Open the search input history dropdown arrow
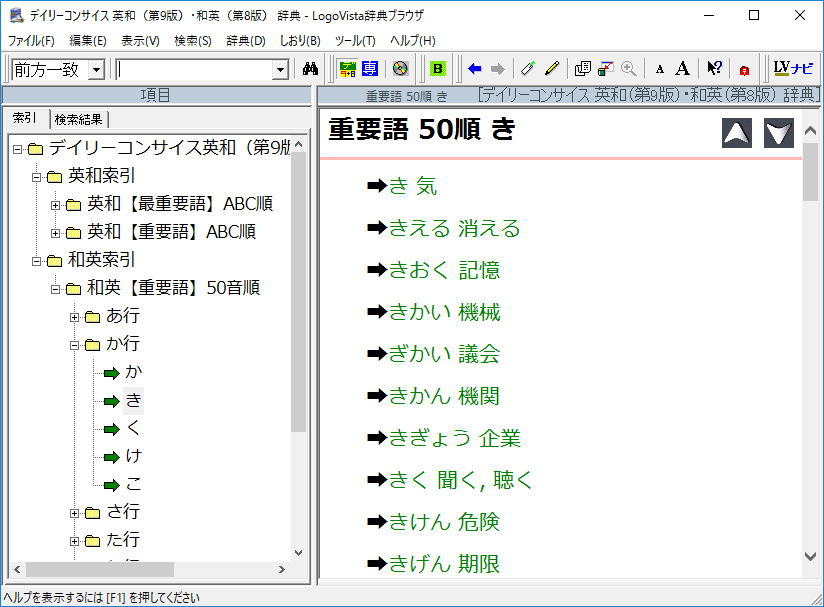Viewport: 824px width, 607px height. click(280, 69)
